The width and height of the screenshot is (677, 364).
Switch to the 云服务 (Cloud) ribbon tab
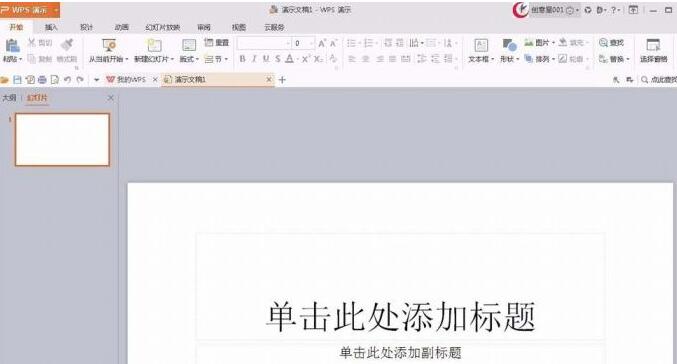click(x=274, y=27)
